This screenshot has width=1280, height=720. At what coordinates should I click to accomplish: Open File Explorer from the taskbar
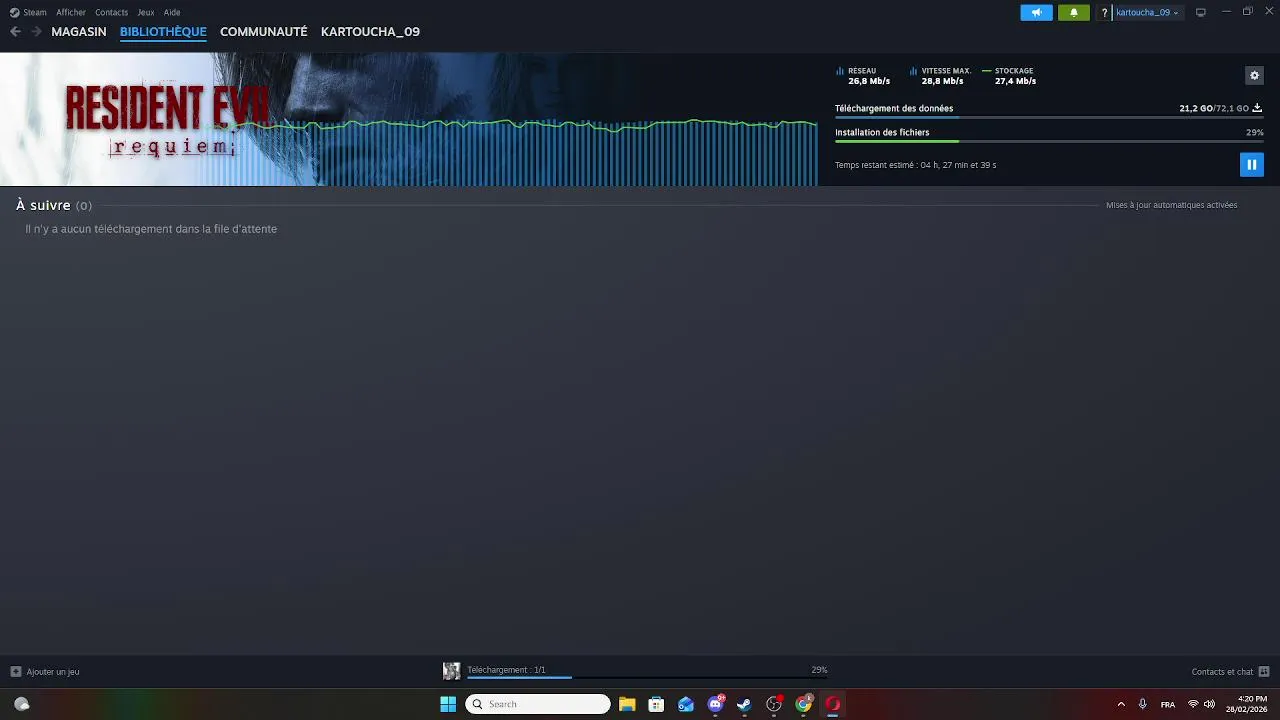627,704
